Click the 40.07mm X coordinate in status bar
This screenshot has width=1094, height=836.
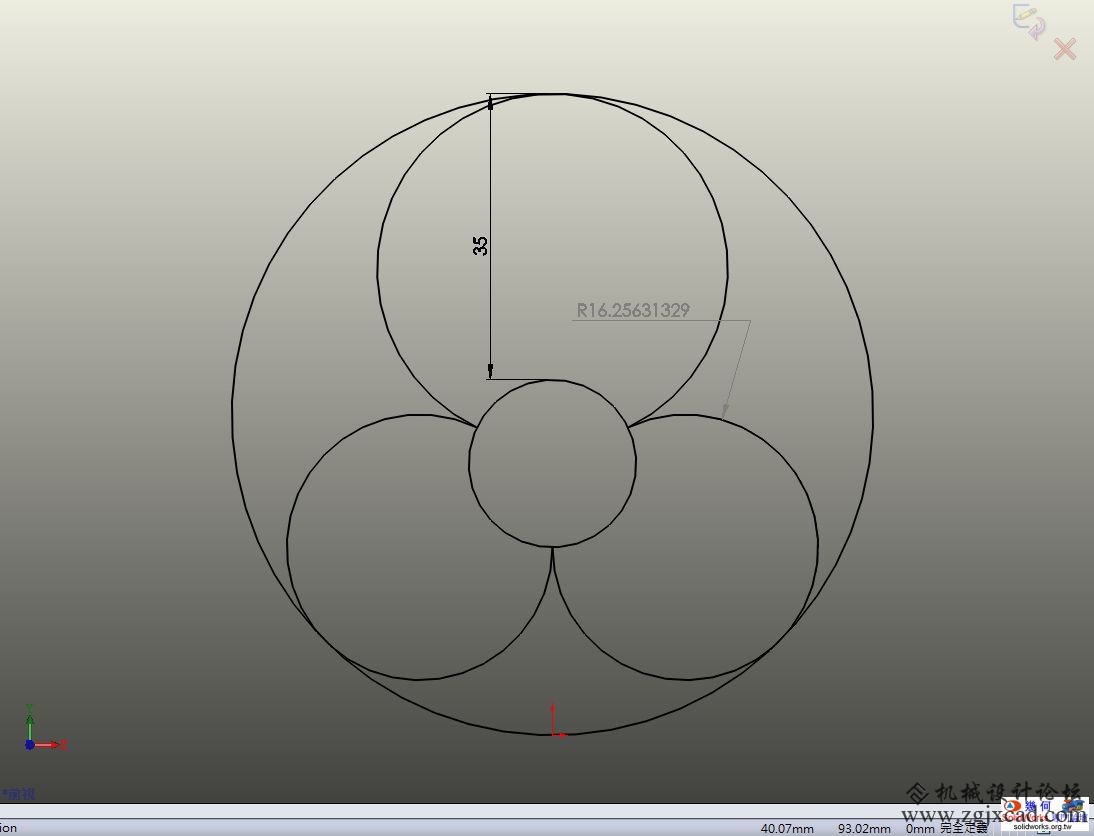click(x=787, y=828)
